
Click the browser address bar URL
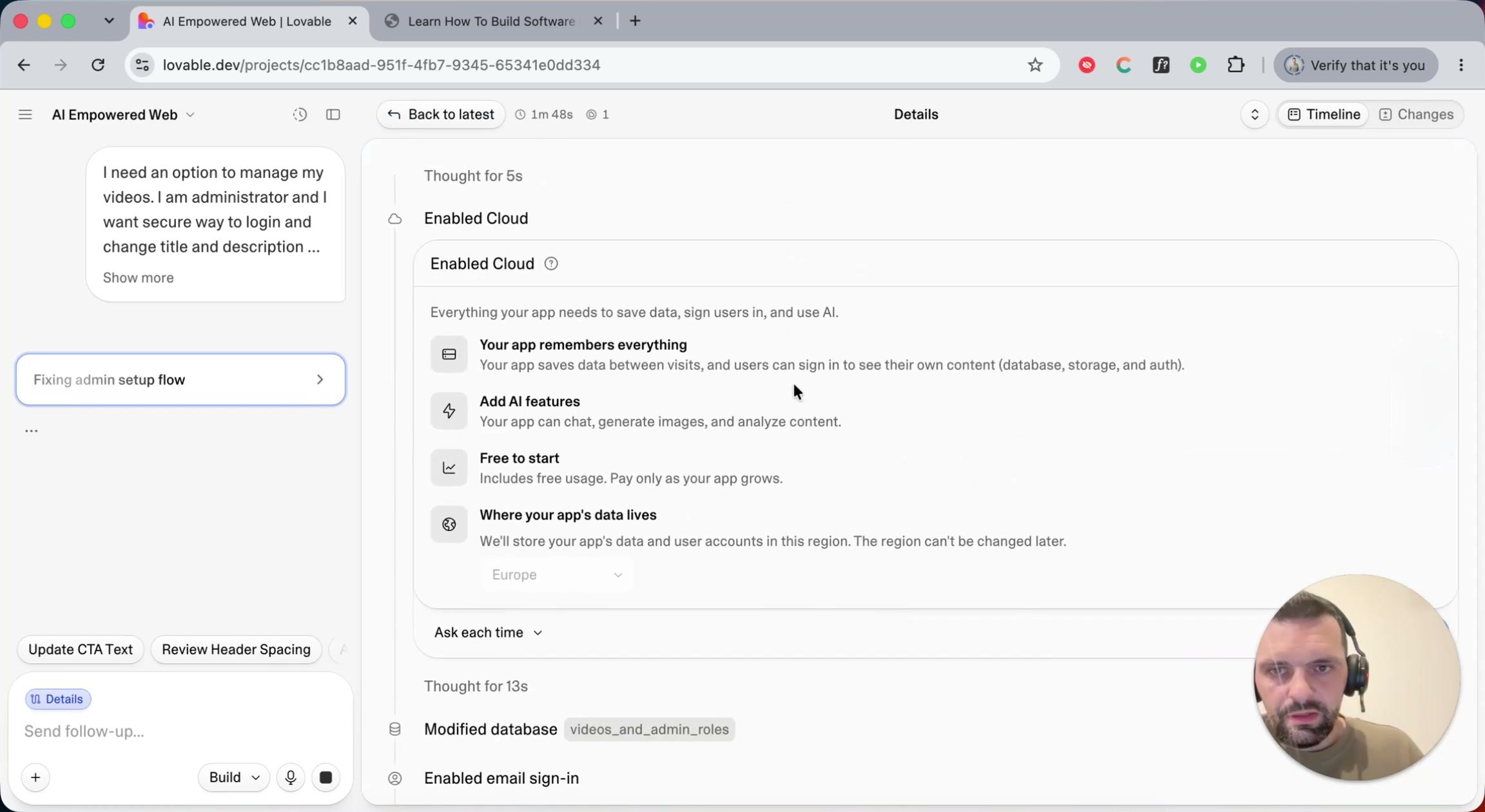382,65
